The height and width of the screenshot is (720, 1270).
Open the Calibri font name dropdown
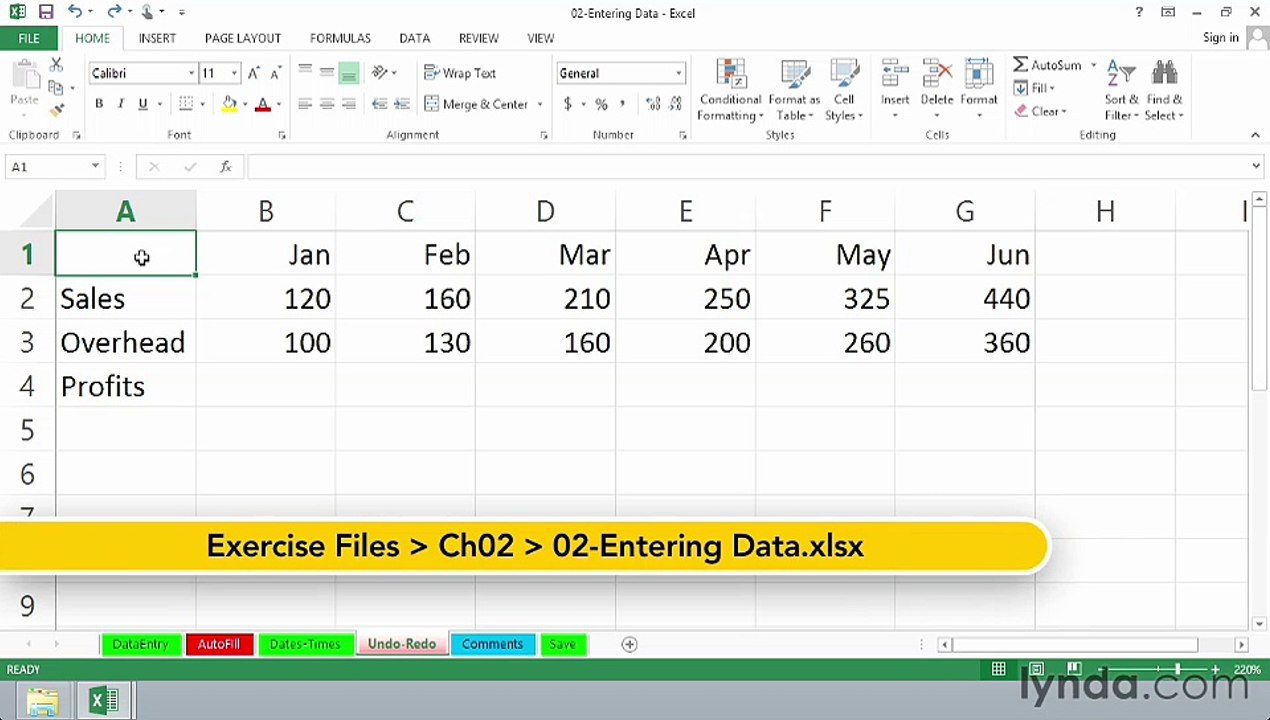pyautogui.click(x=191, y=73)
